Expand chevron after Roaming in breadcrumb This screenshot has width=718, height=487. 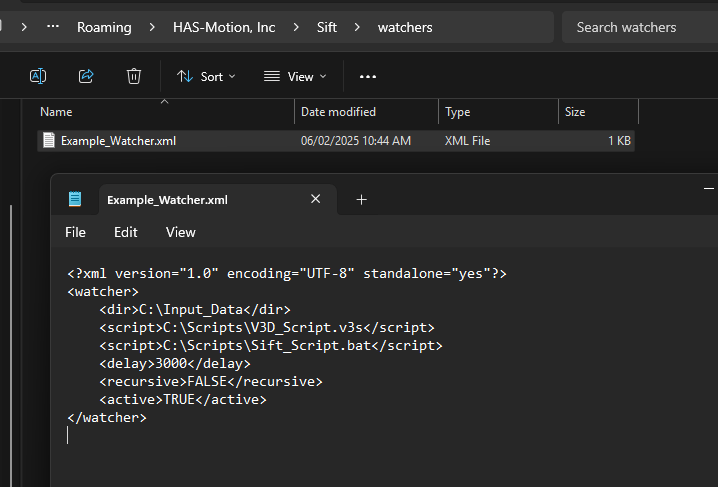[152, 27]
